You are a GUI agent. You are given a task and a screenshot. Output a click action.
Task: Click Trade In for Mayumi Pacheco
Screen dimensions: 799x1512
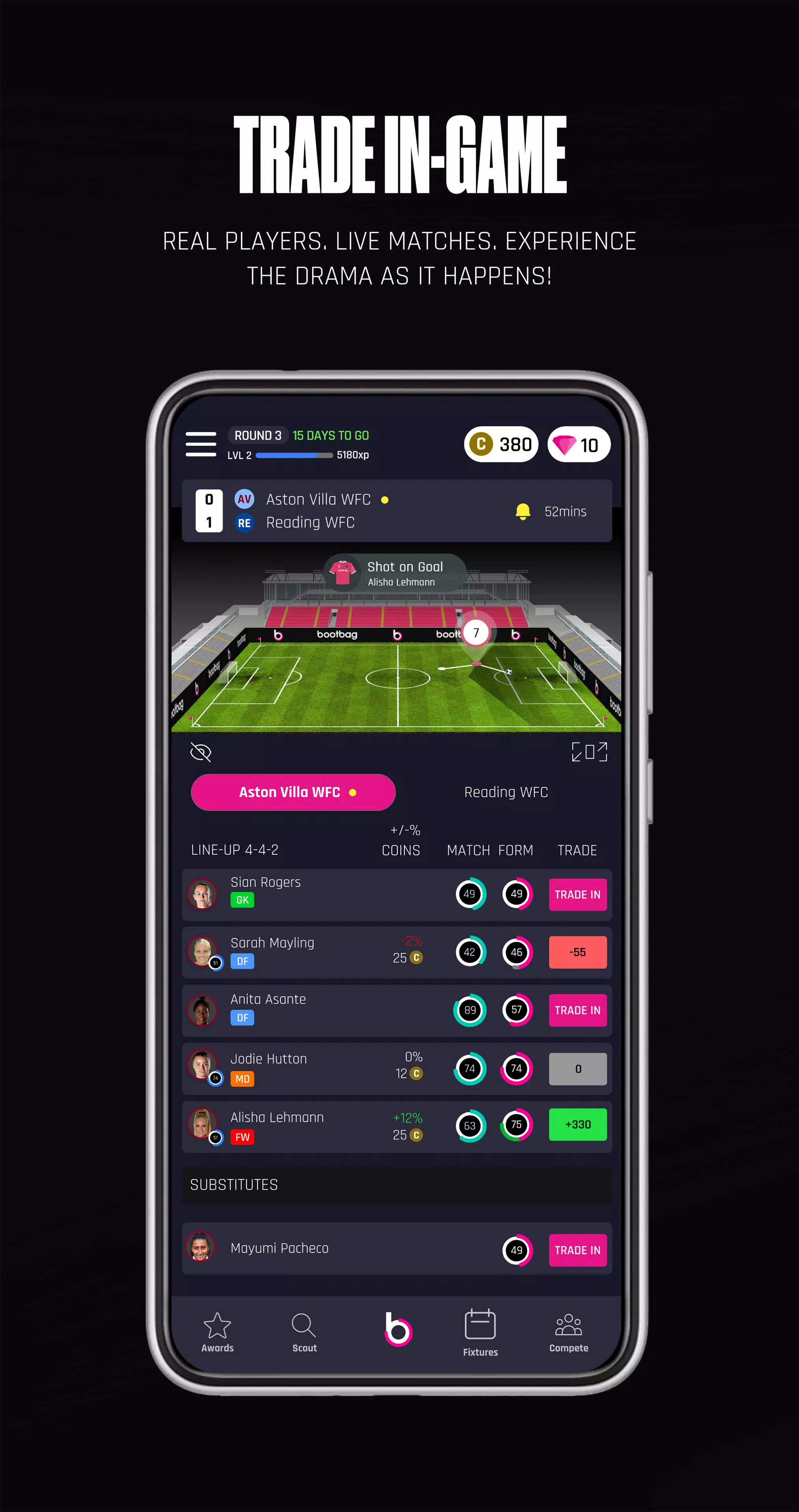click(579, 1249)
